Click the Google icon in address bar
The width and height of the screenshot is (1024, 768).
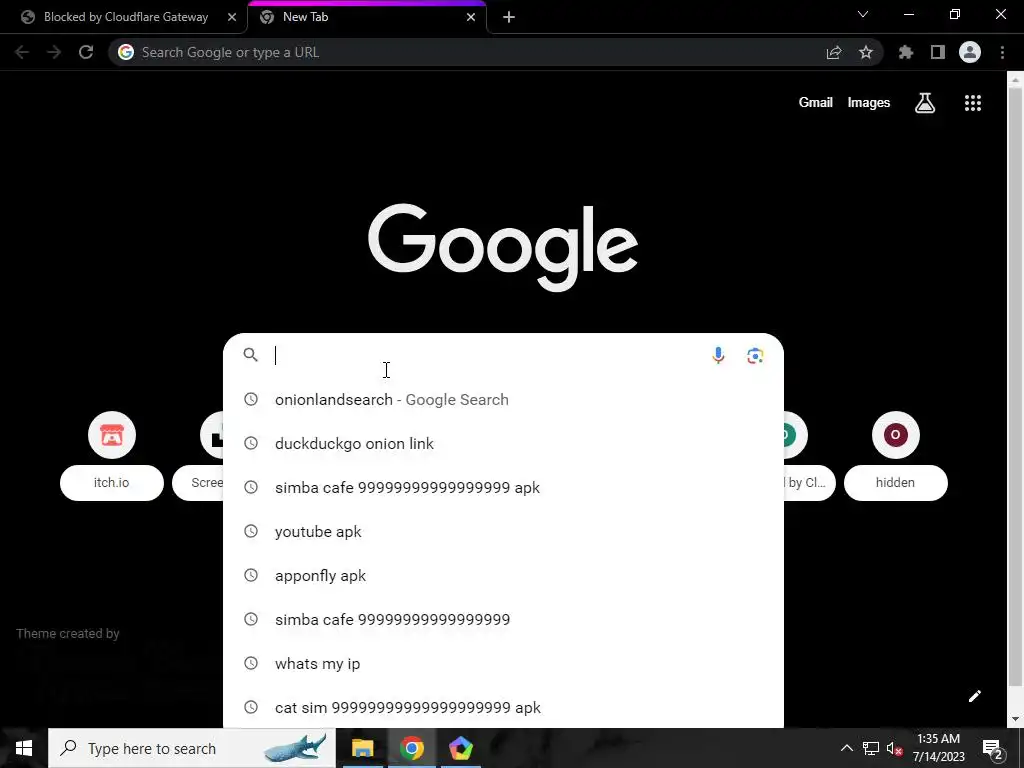pyautogui.click(x=126, y=52)
